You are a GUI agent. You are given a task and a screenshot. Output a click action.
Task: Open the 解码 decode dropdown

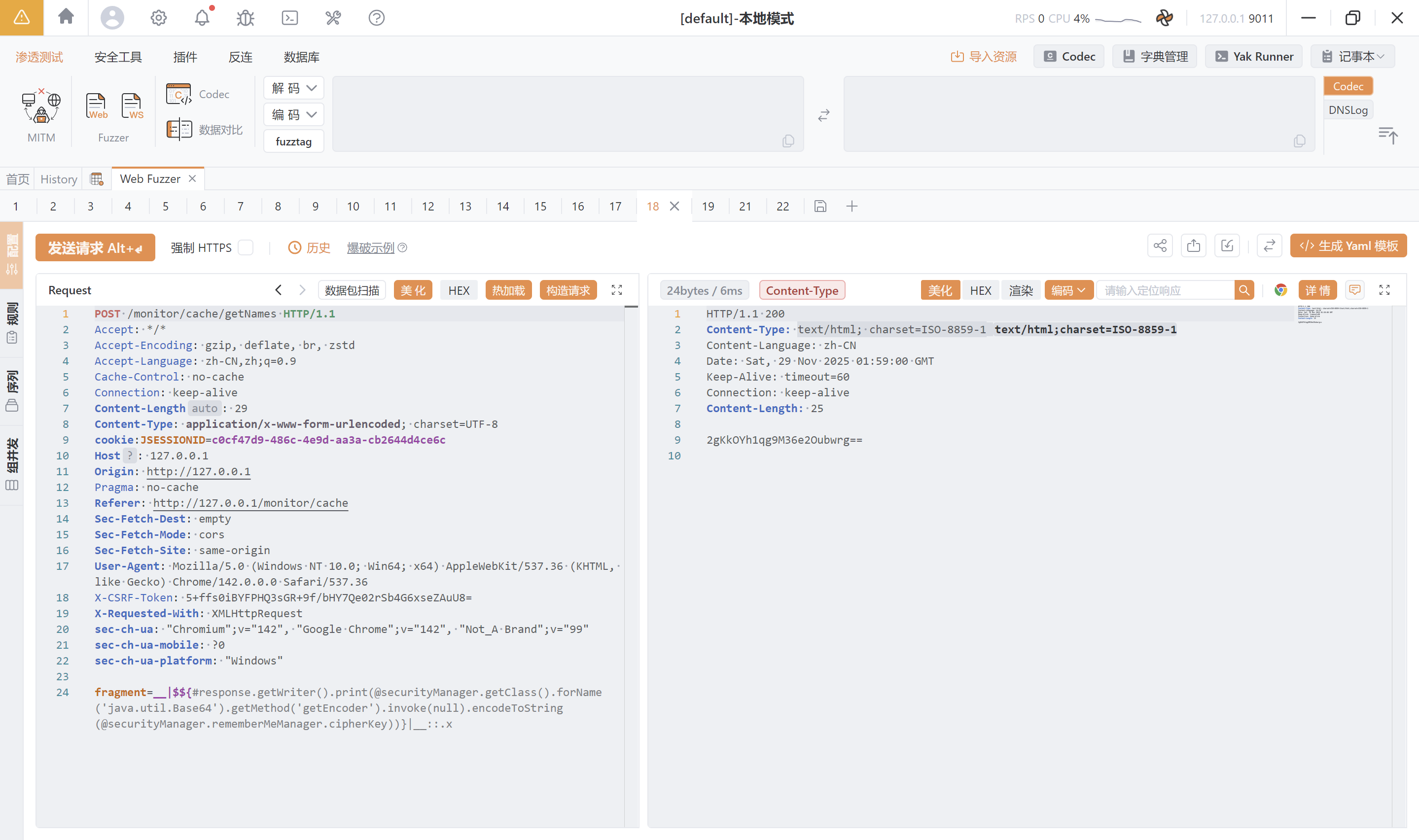[x=293, y=88]
